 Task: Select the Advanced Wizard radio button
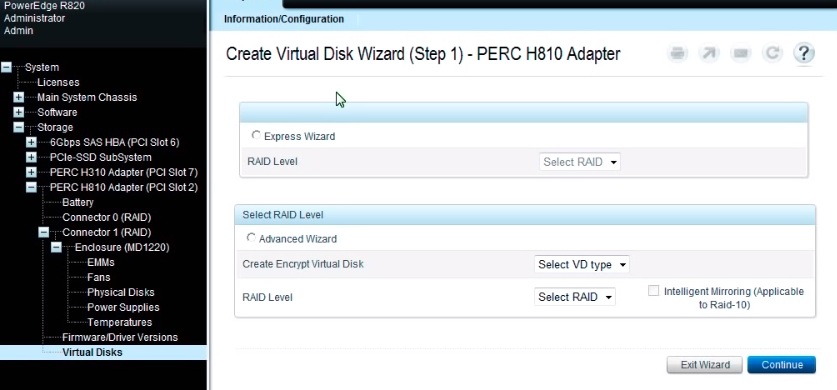251,238
